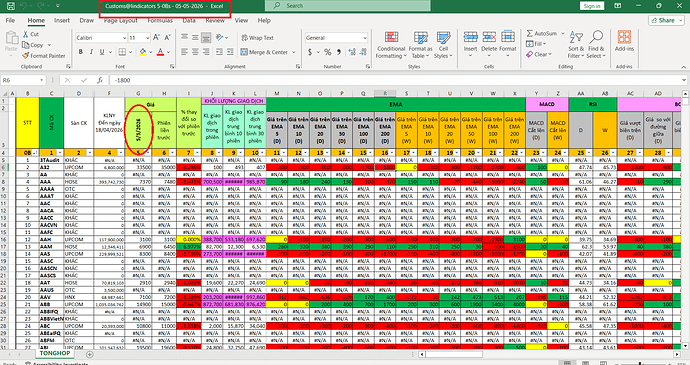Click the Paste clipboard icon
The width and height of the screenshot is (690, 365).
click(x=11, y=37)
